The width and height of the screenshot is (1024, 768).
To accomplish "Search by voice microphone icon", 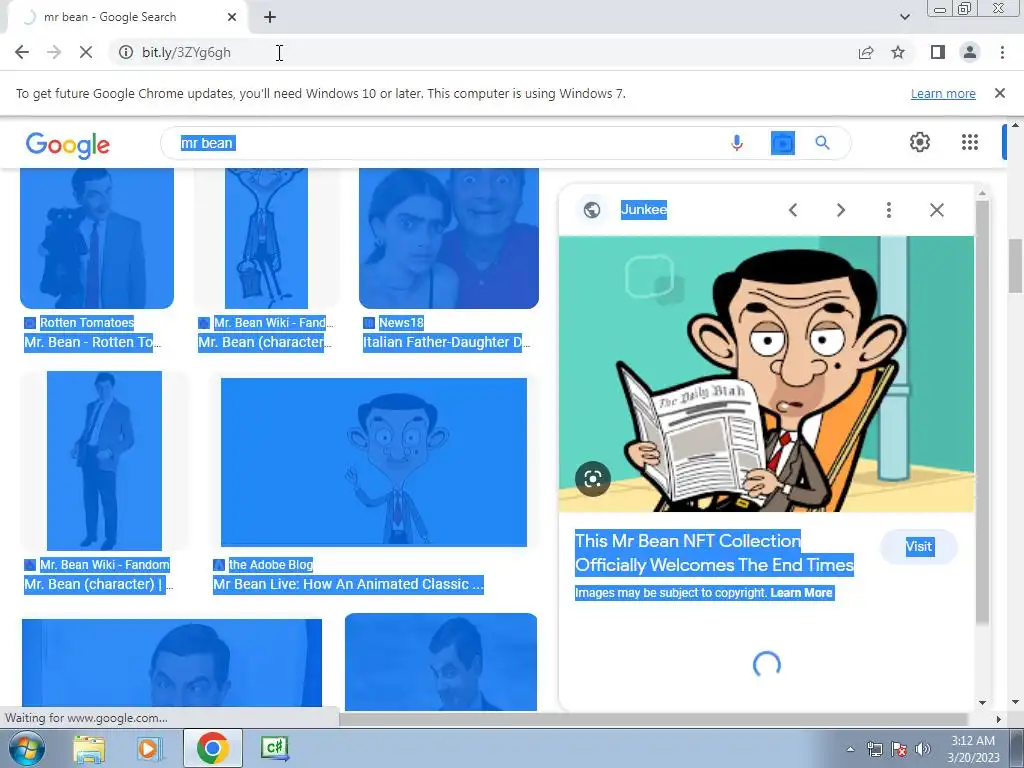I will pyautogui.click(x=737, y=142).
